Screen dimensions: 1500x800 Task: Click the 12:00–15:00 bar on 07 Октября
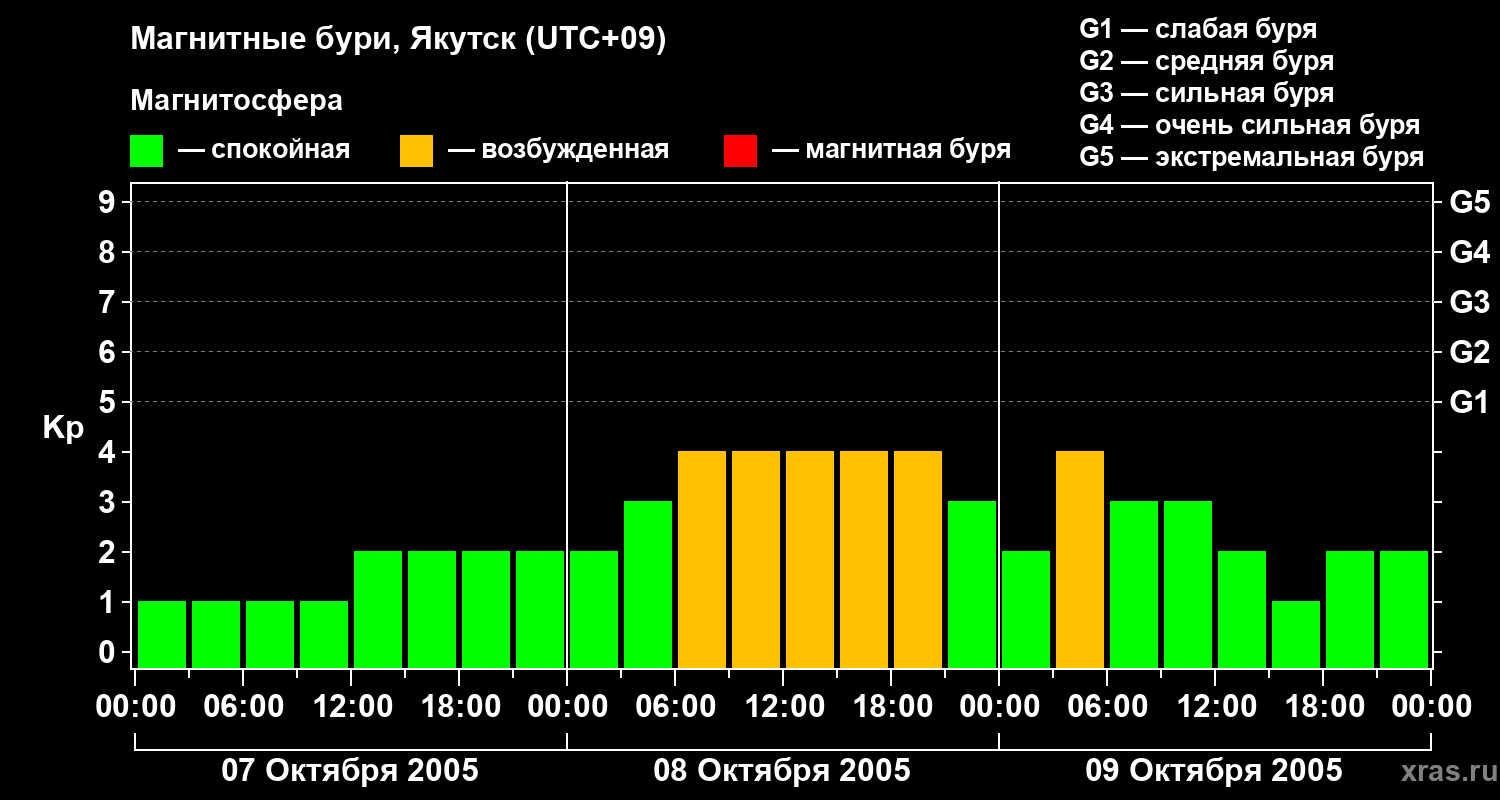click(x=378, y=609)
